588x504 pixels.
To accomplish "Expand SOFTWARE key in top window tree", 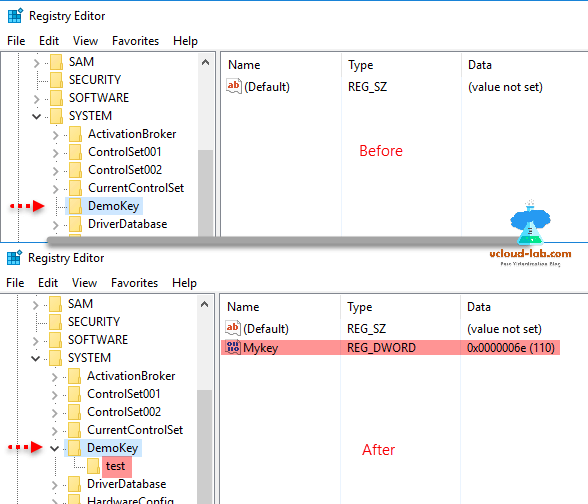I will (x=36, y=99).
